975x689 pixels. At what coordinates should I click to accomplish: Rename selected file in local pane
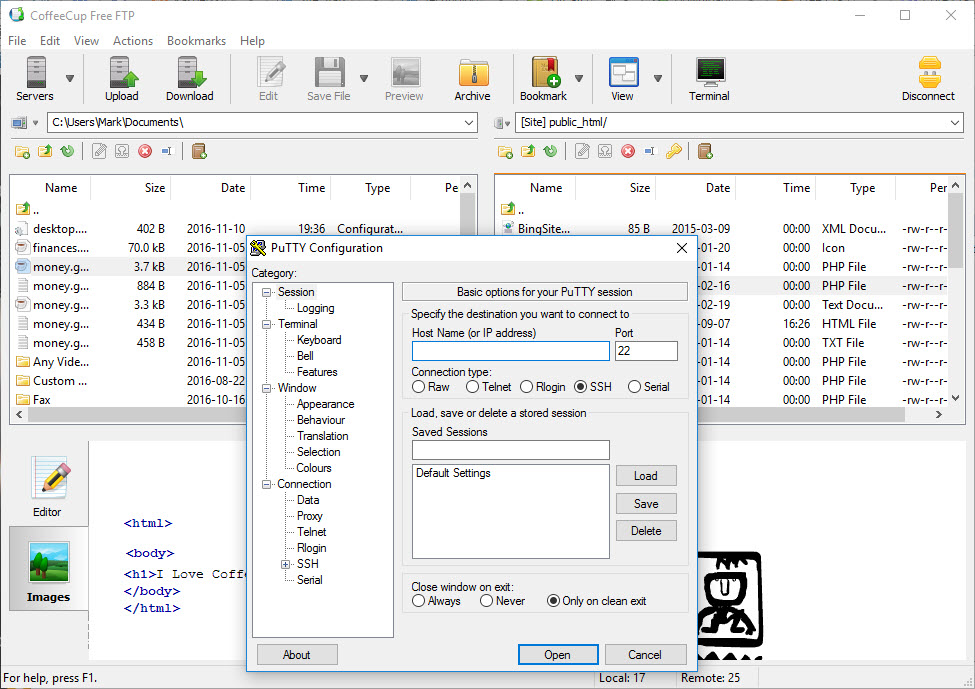pos(167,151)
